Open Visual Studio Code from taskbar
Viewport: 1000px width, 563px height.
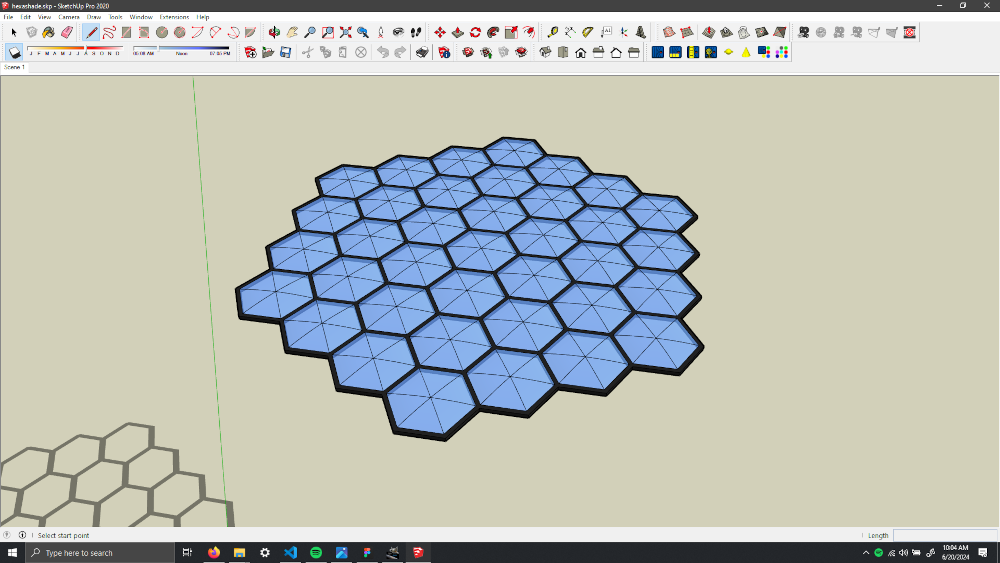coord(290,552)
